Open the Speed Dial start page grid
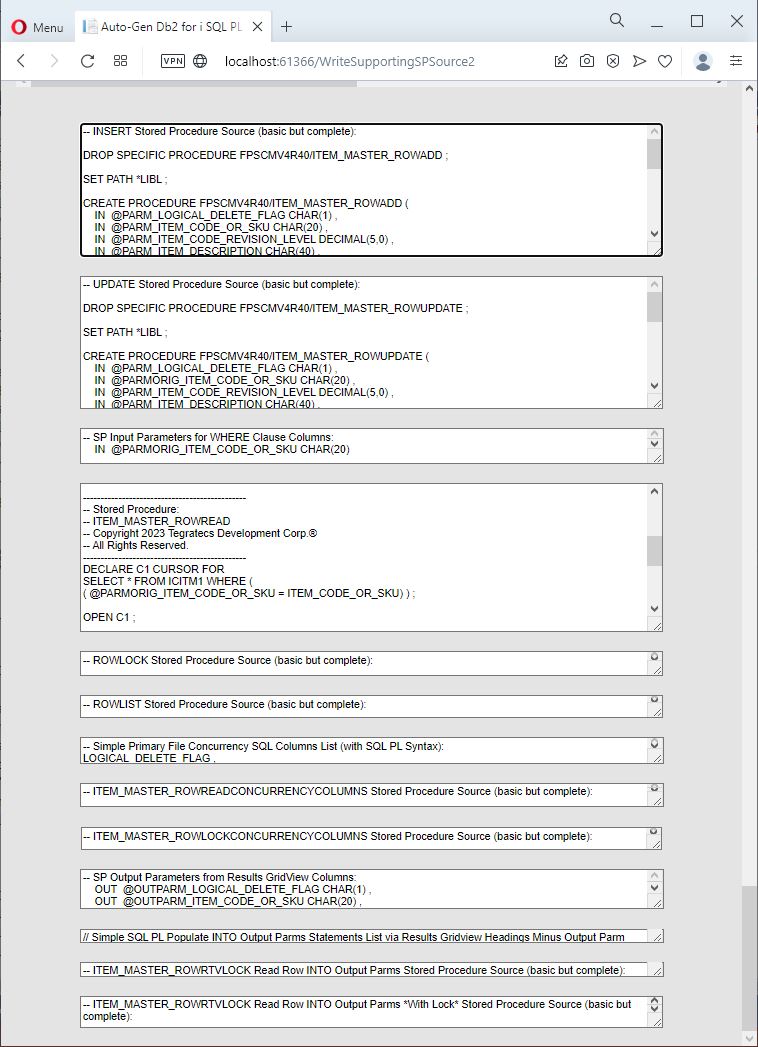 coord(120,61)
